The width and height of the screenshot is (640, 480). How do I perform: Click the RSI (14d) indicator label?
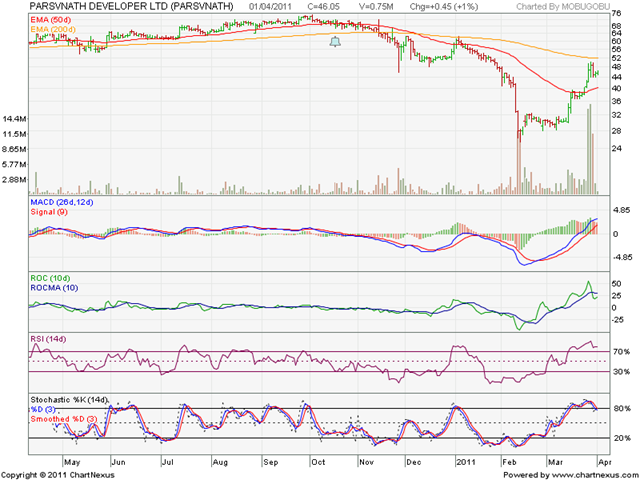tap(48, 339)
